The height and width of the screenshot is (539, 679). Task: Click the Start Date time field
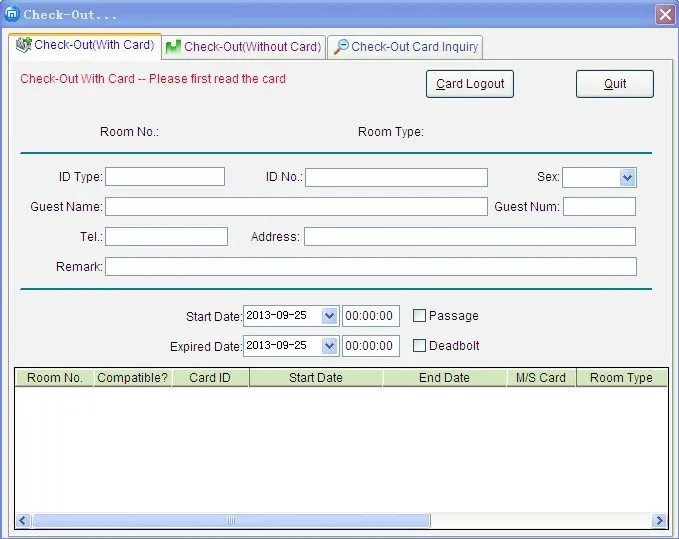371,316
